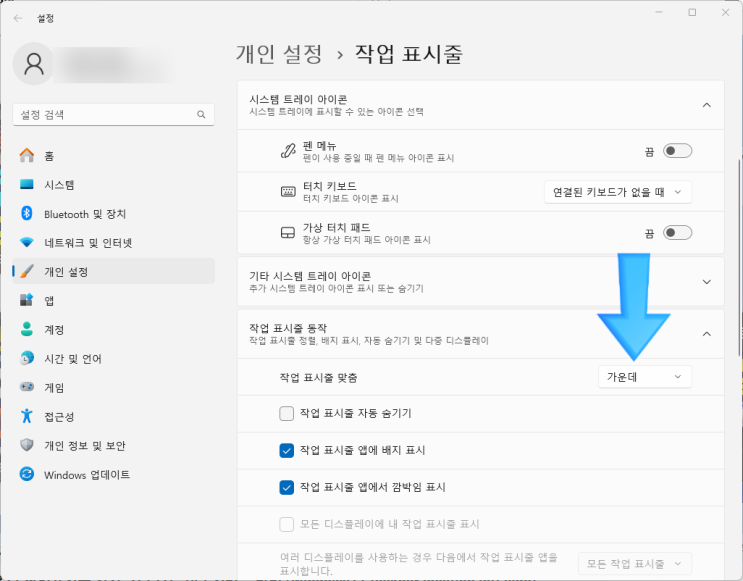Click the 시간 및 언어 globe icon

[27, 358]
